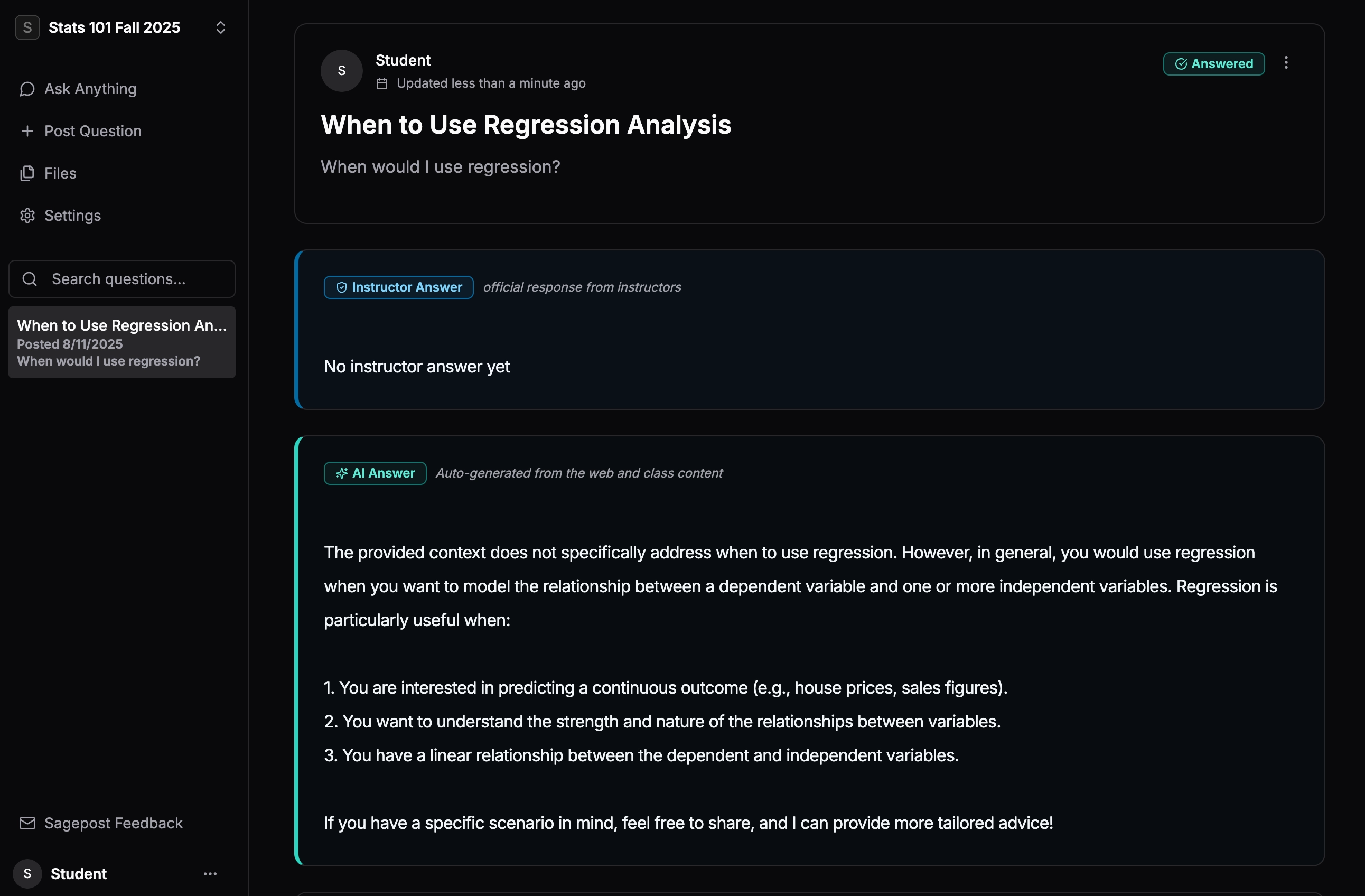Click the Student avatar in the post header
Image resolution: width=1365 pixels, height=896 pixels.
point(341,70)
